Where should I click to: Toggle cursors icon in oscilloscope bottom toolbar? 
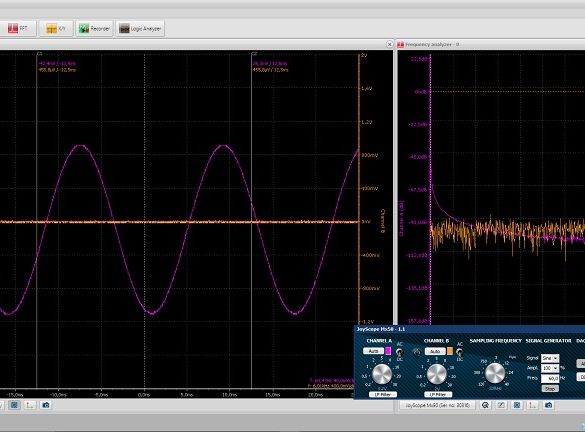(x=30, y=405)
